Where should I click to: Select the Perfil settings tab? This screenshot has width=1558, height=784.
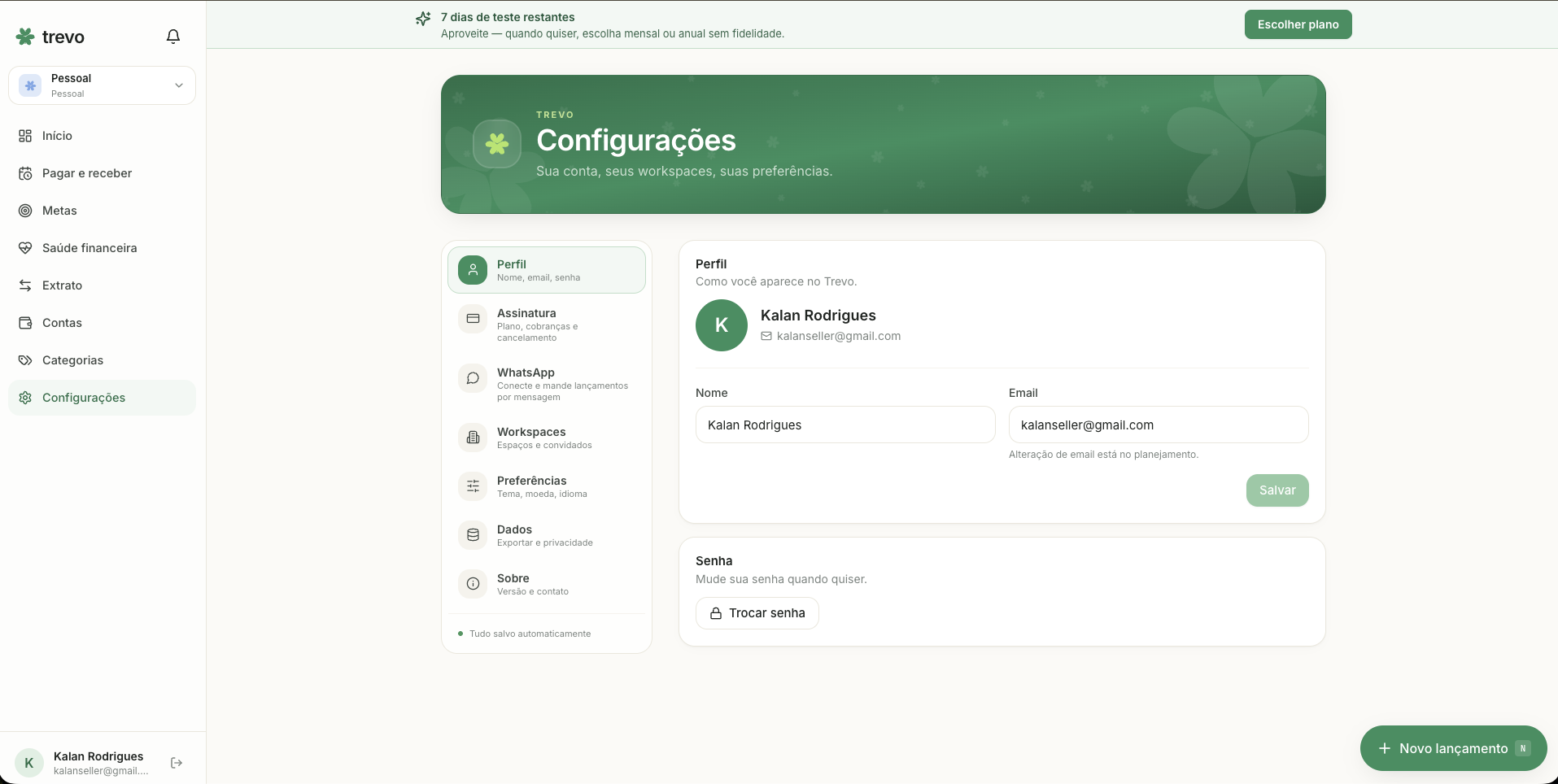[547, 270]
